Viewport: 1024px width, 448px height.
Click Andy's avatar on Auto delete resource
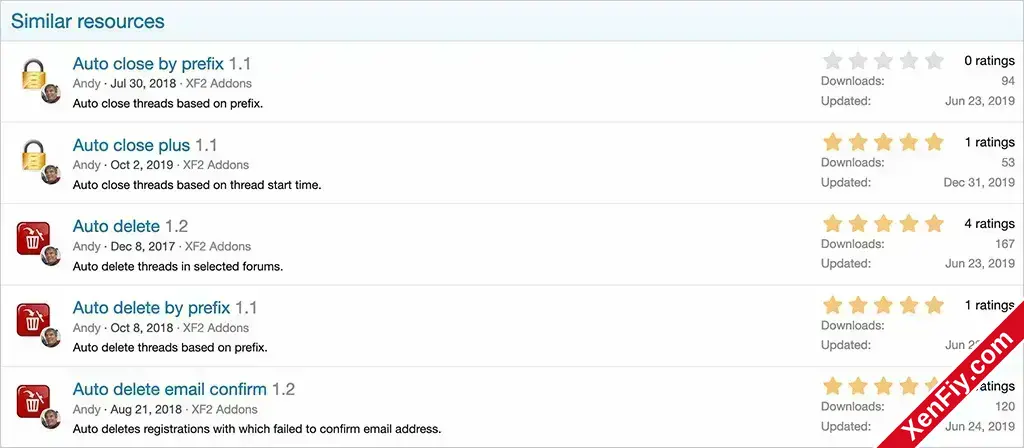click(x=50, y=256)
